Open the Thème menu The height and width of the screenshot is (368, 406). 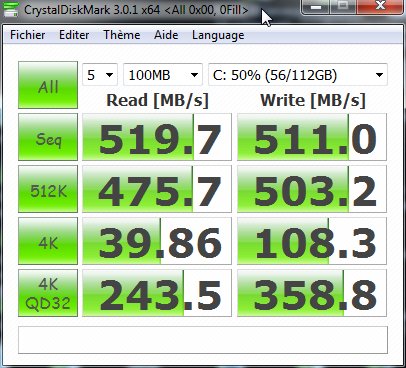coord(122,35)
